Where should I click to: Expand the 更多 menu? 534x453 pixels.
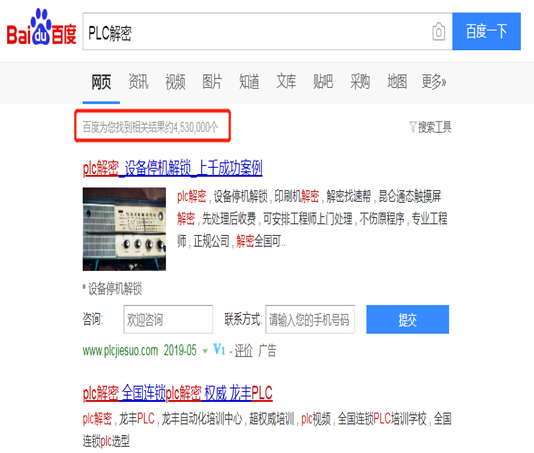tap(434, 82)
